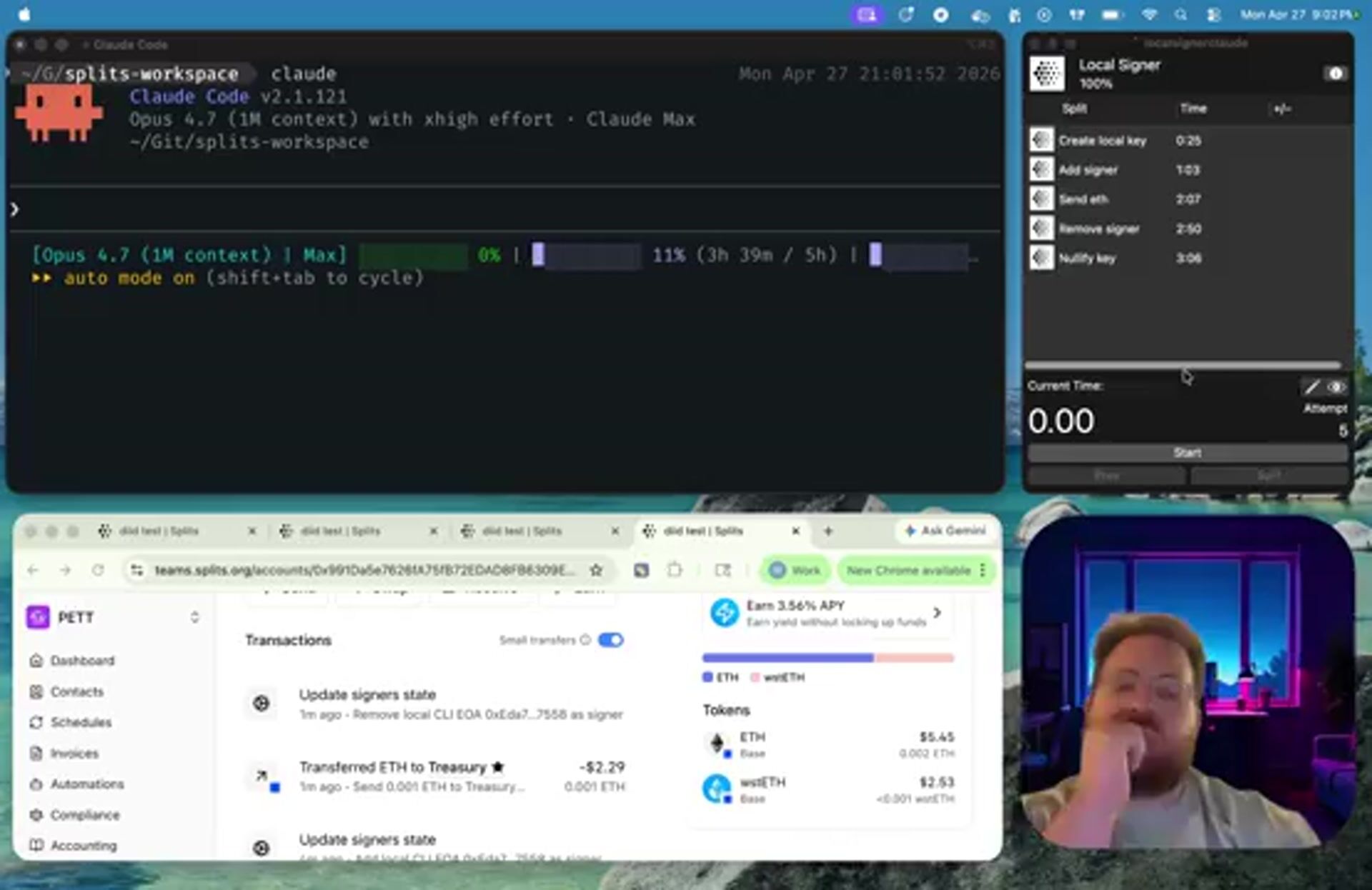Viewport: 1372px width, 890px height.
Task: Select the Remove signer split row
Action: 1187,229
